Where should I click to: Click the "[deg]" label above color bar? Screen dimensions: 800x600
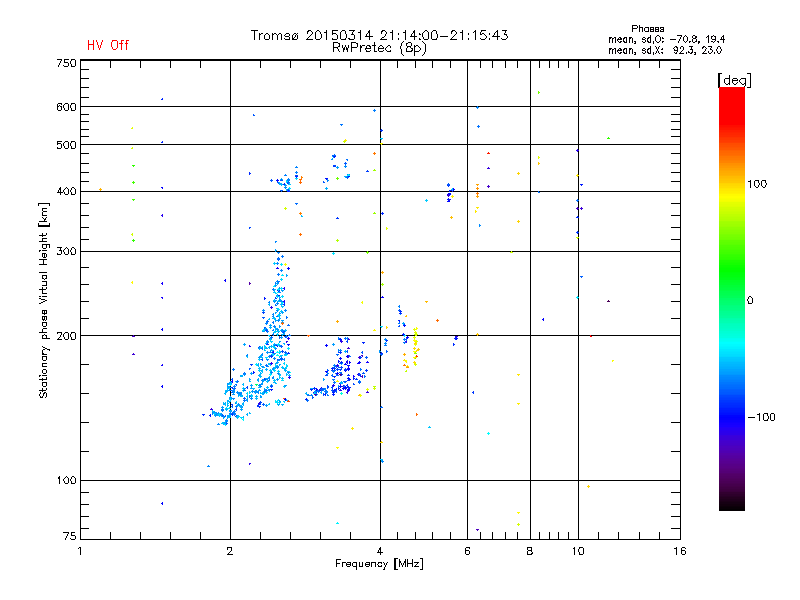[734, 80]
